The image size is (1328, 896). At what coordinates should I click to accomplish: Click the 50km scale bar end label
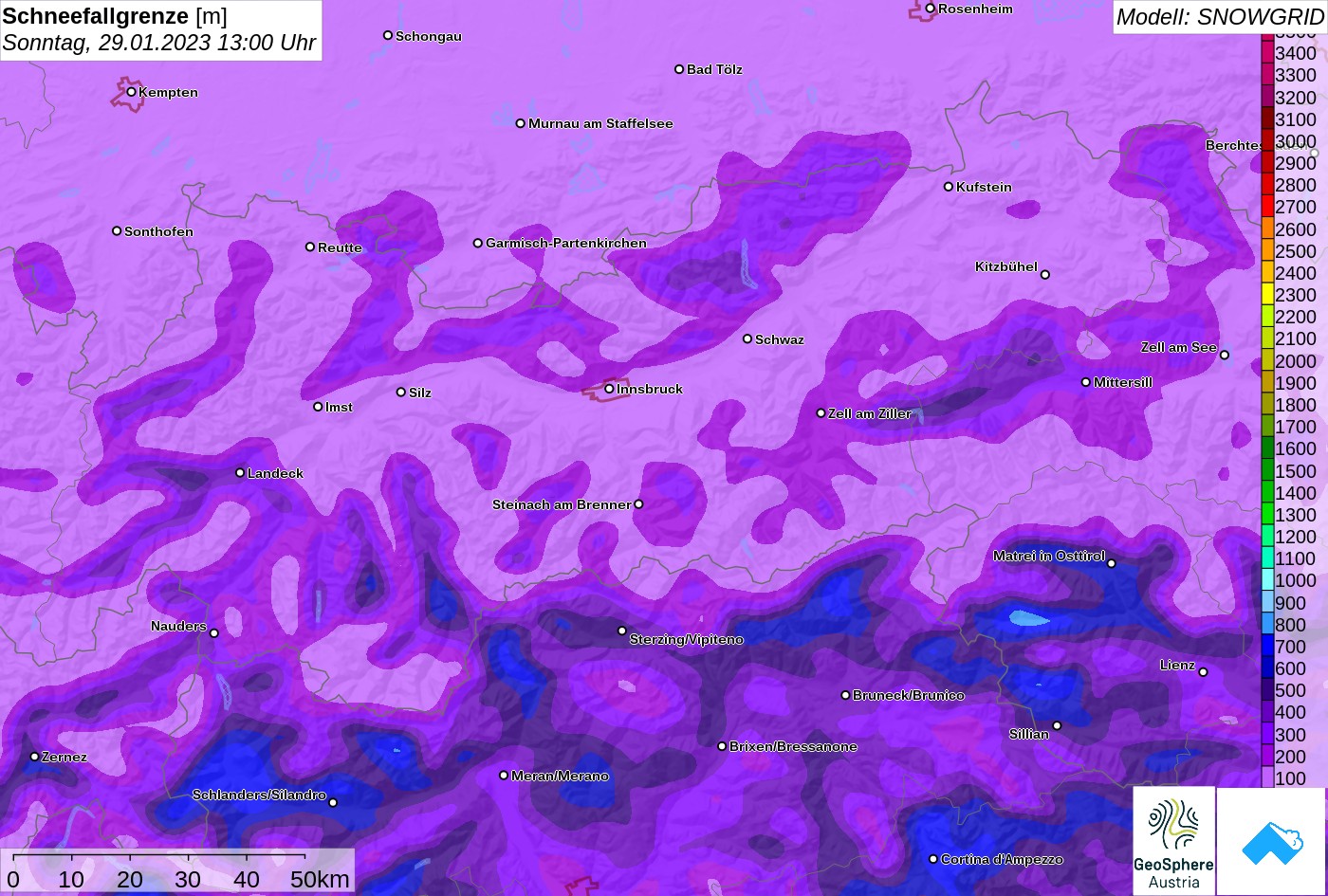[x=320, y=879]
